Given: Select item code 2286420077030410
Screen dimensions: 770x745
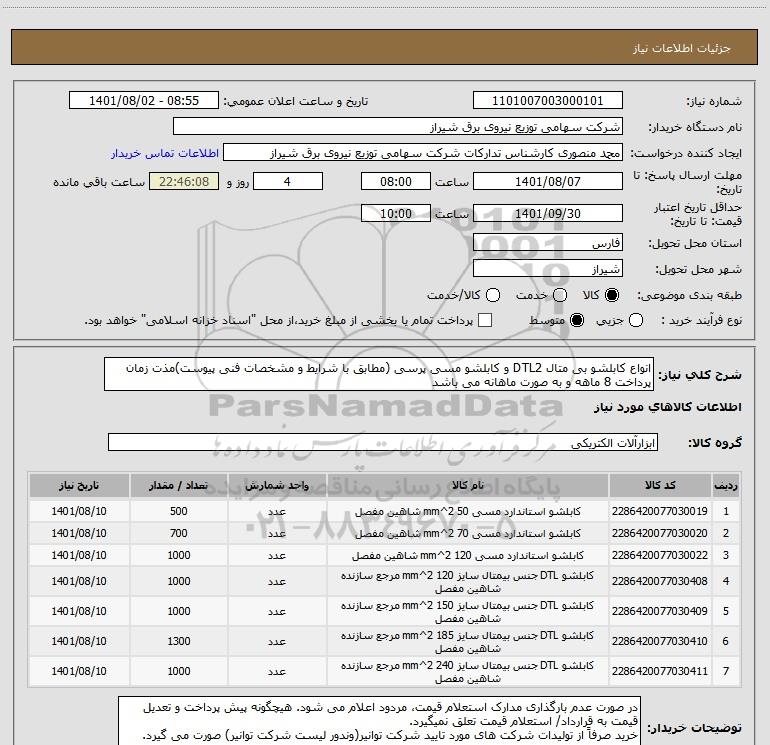Looking at the screenshot, I should pyautogui.click(x=660, y=641).
